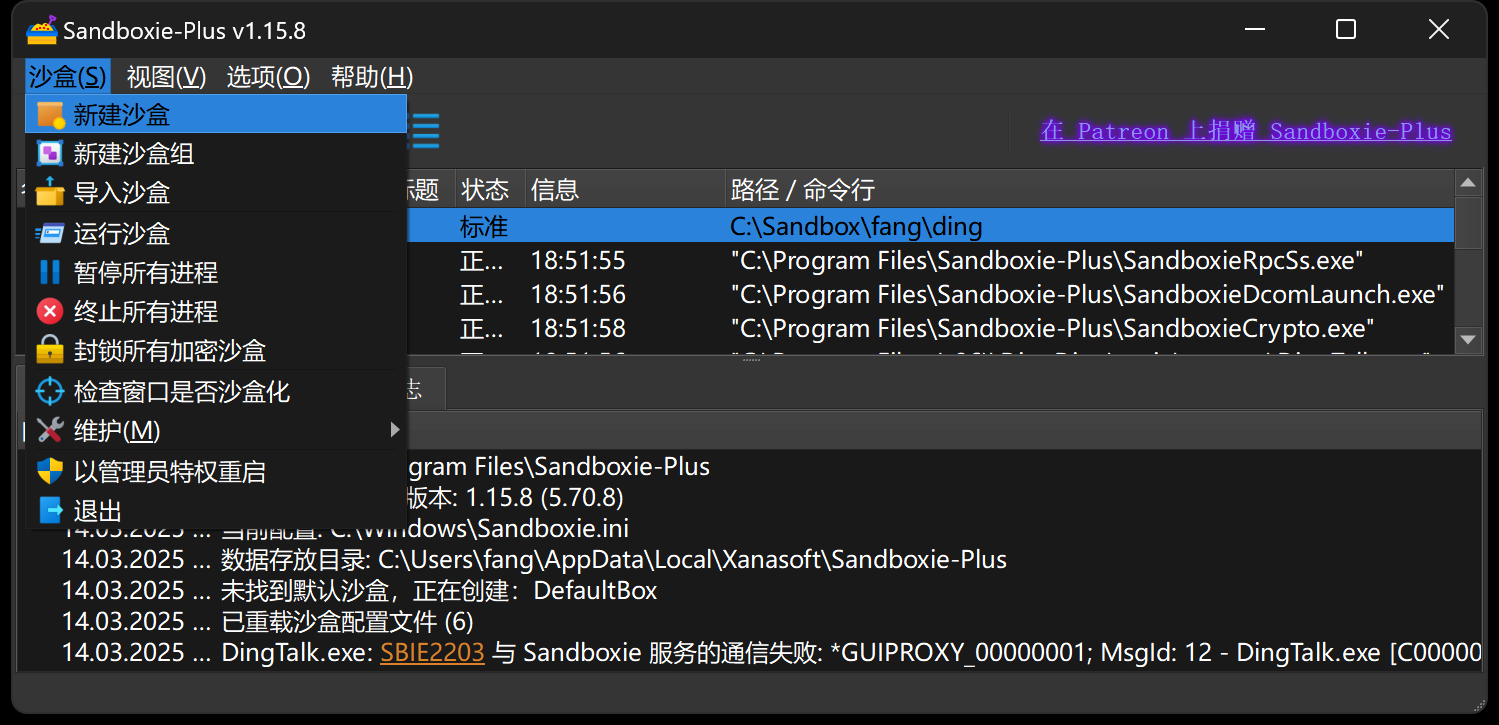This screenshot has height=725, width=1499.
Task: Click the 18:51:58 info cell
Action: (x=578, y=328)
